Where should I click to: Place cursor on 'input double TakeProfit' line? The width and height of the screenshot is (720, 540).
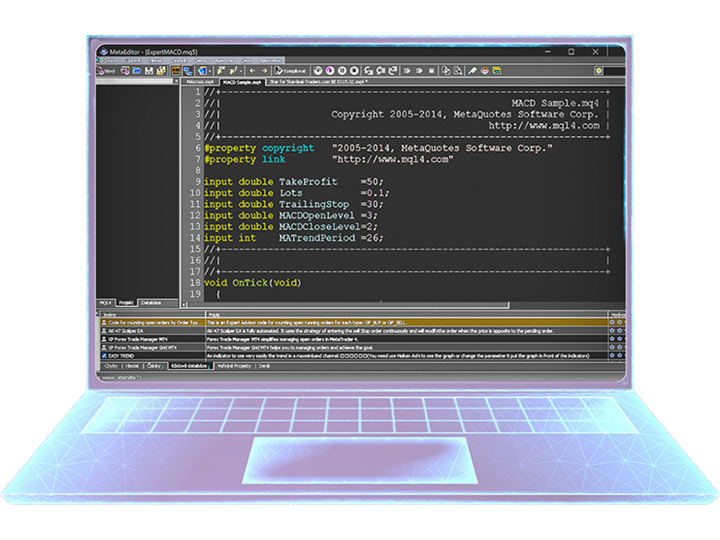coord(293,182)
